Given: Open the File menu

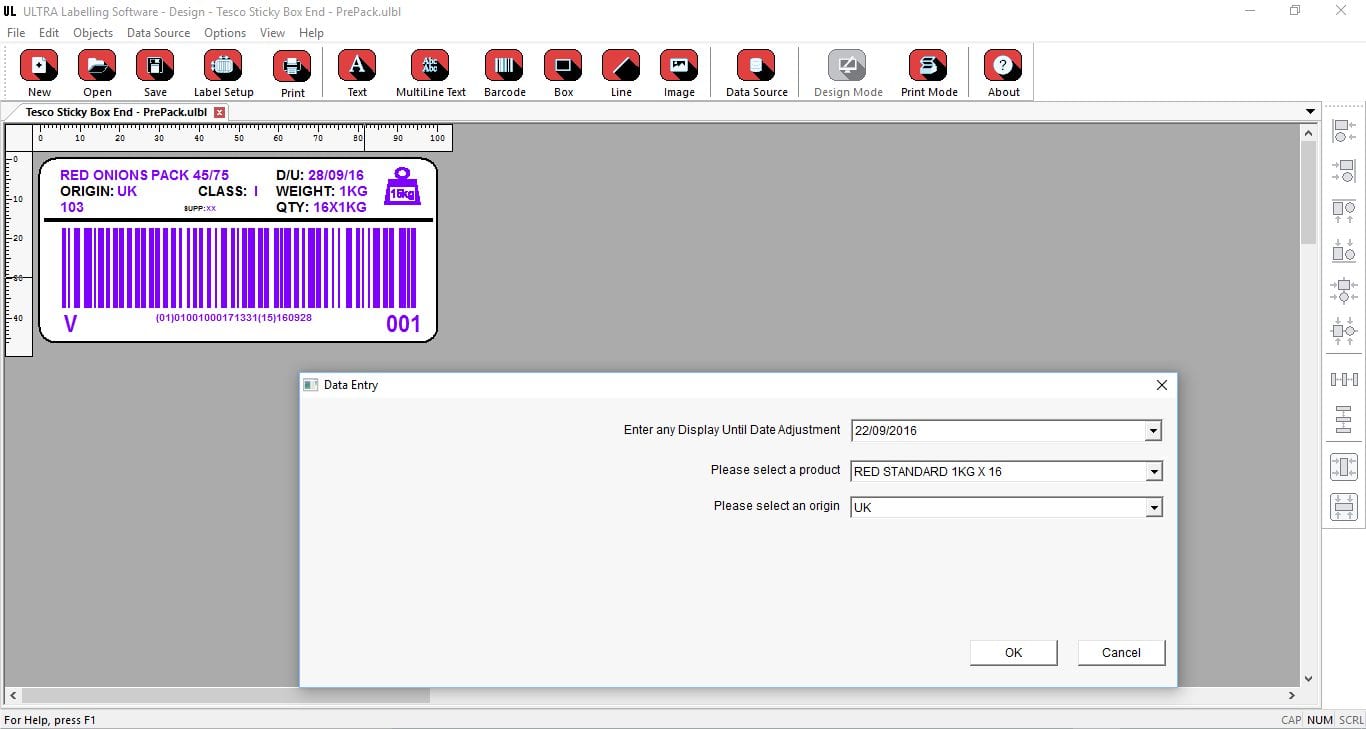Looking at the screenshot, I should 16,33.
